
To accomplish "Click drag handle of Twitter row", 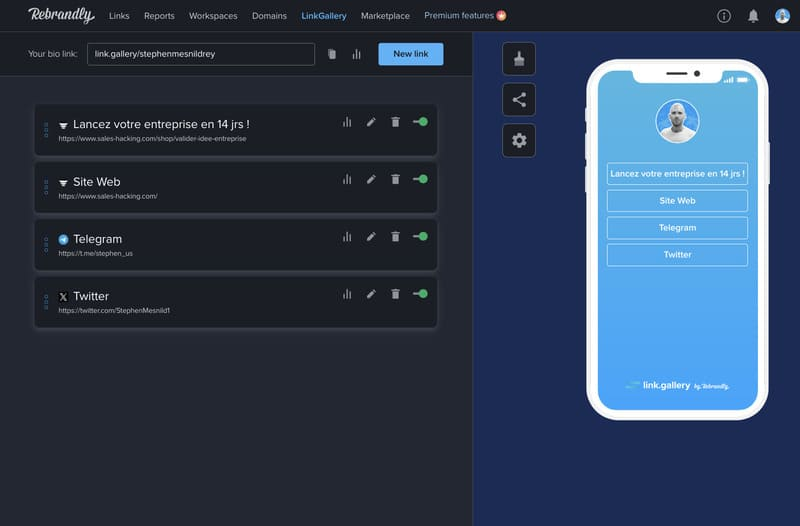I will [46, 302].
